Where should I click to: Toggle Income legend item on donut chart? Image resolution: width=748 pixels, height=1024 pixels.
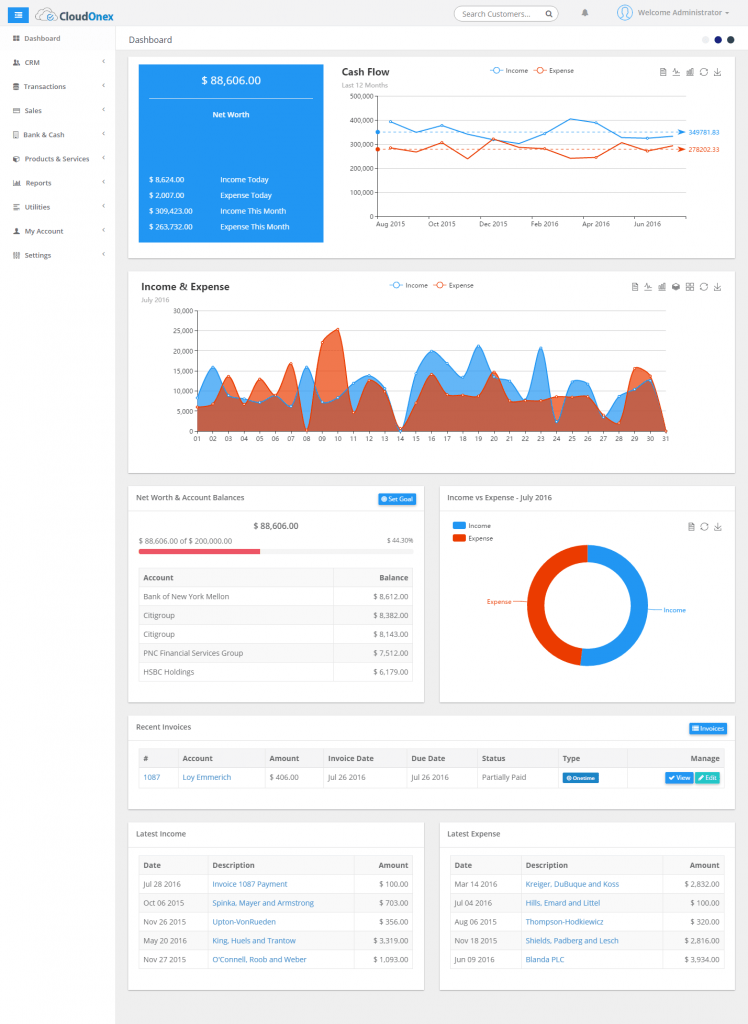472,525
